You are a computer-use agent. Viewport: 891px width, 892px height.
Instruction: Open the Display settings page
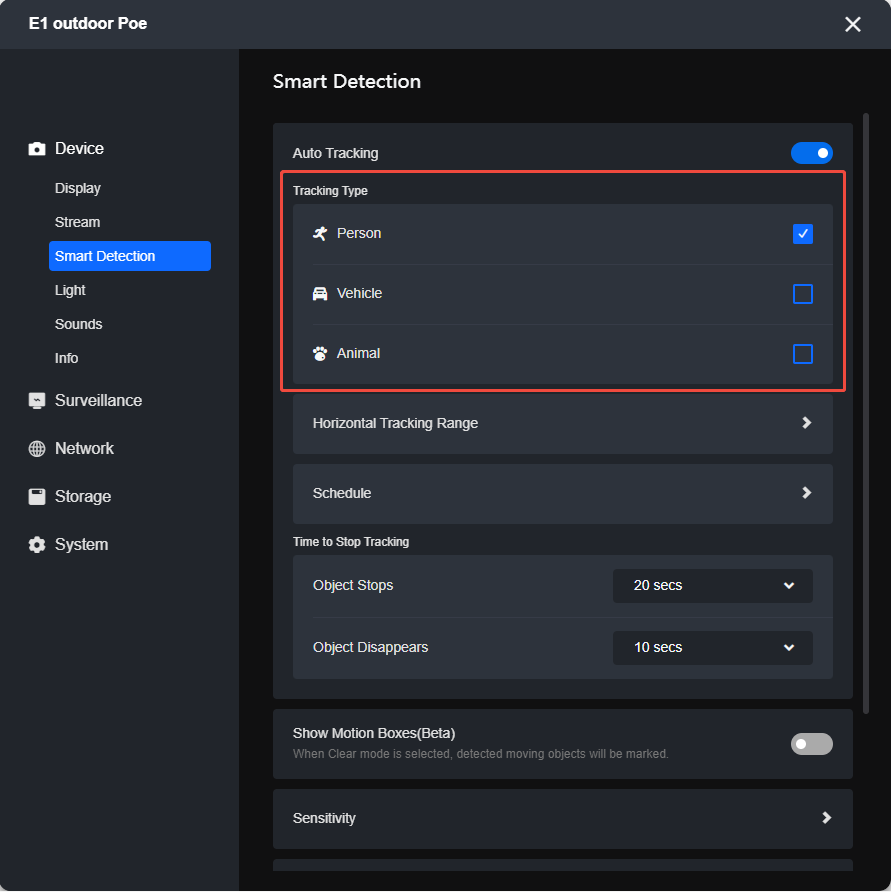pos(77,188)
